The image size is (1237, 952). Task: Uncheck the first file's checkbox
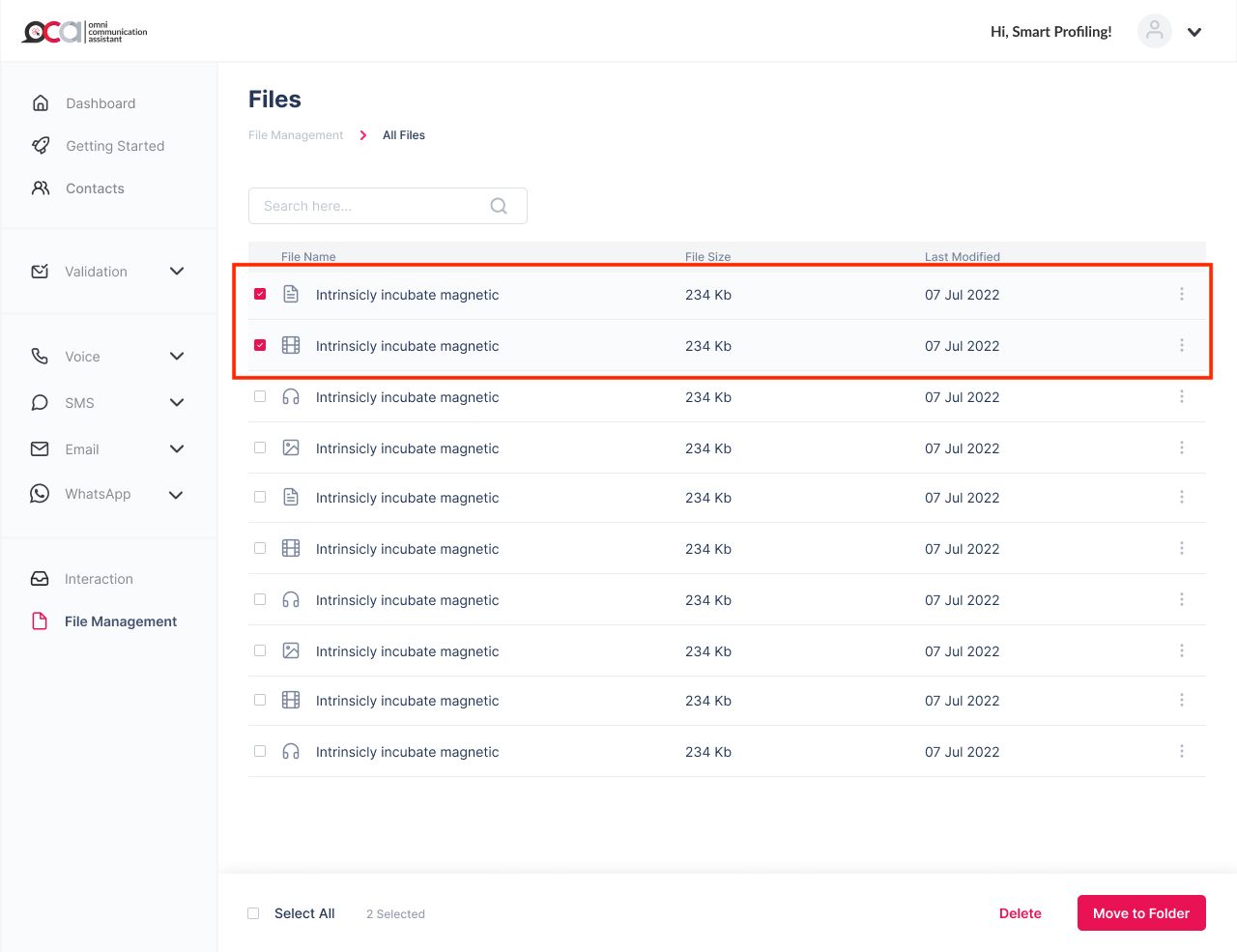pos(260,294)
